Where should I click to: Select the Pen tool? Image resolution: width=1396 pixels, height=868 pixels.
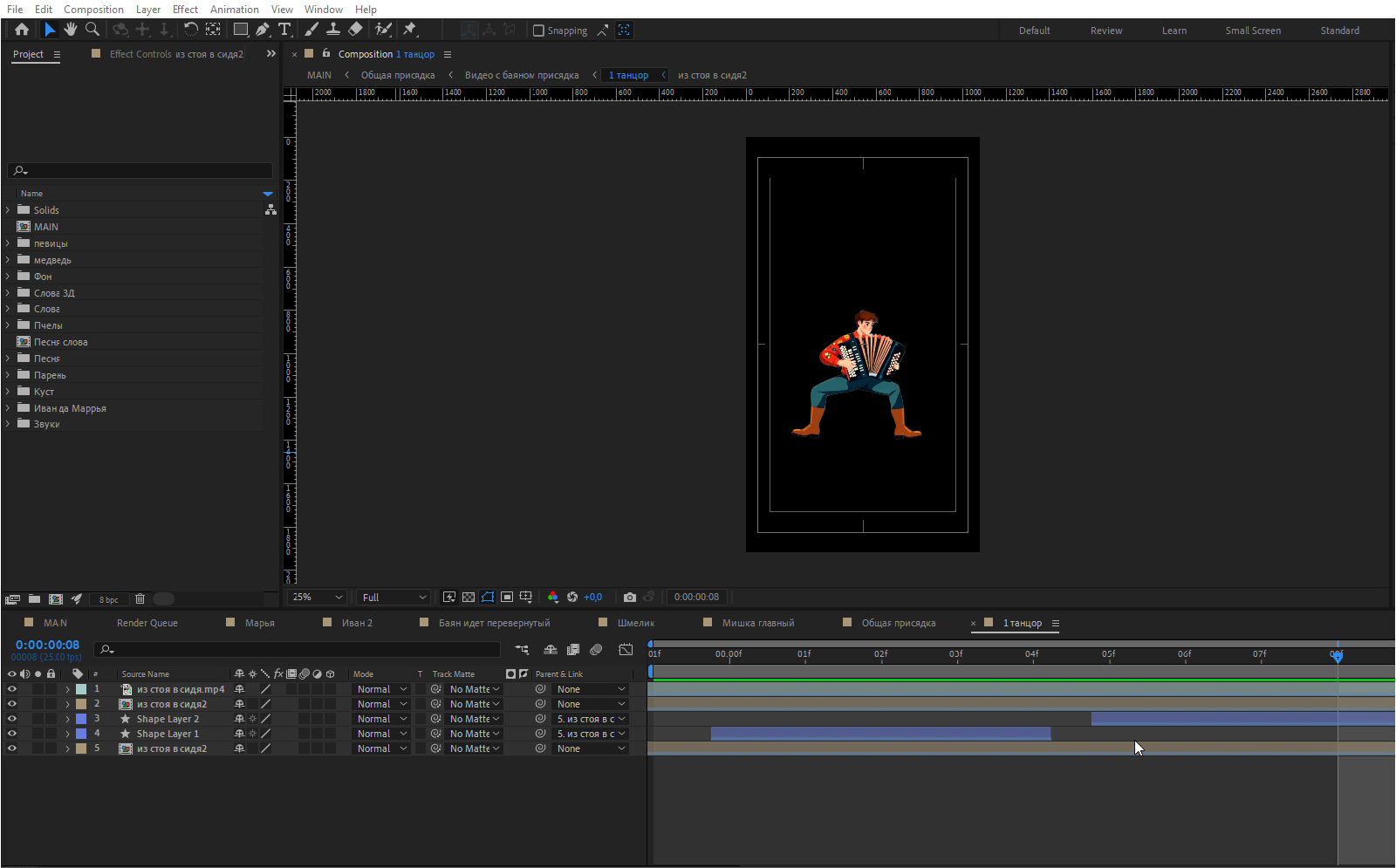pyautogui.click(x=263, y=30)
